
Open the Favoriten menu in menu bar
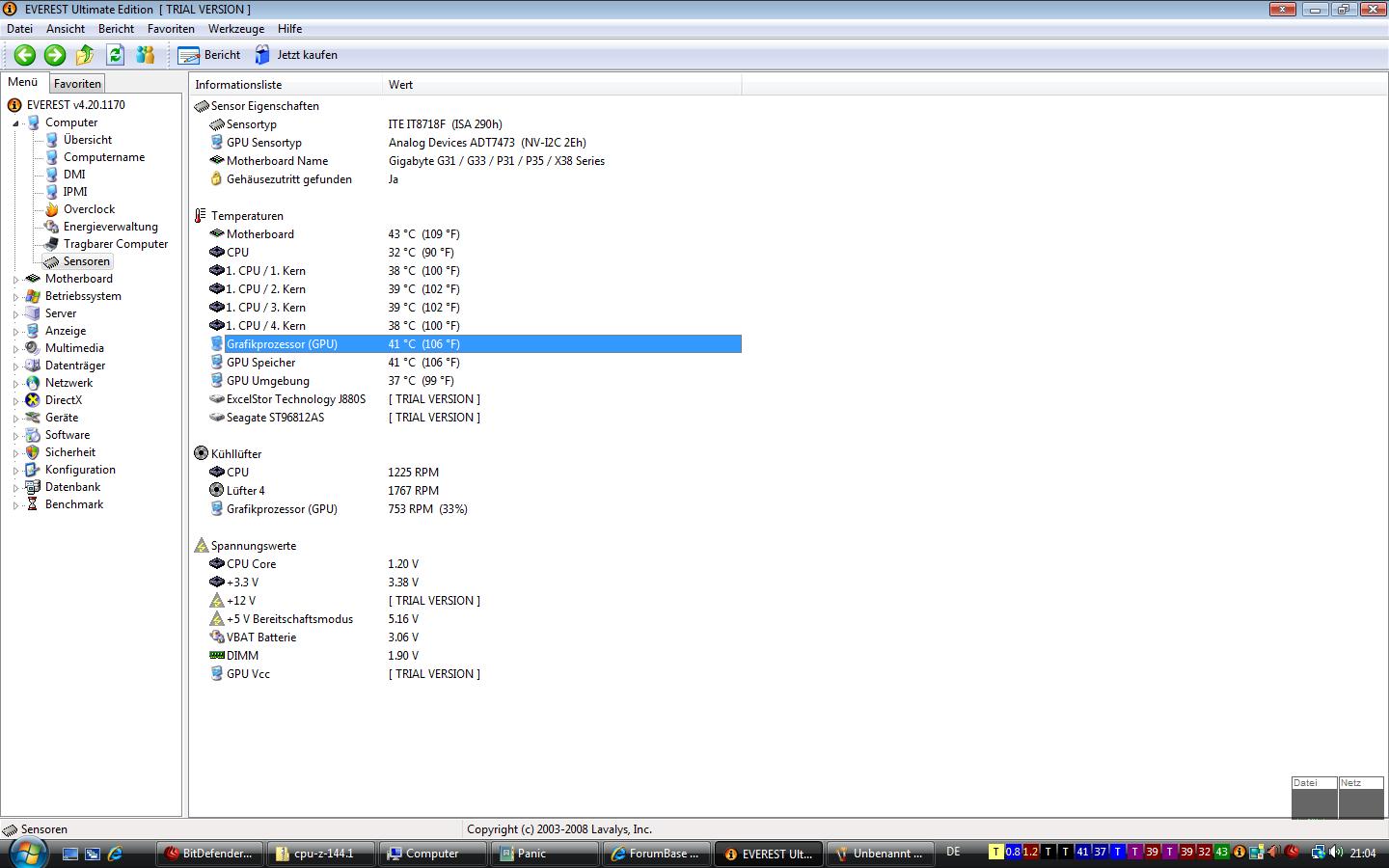[x=171, y=29]
